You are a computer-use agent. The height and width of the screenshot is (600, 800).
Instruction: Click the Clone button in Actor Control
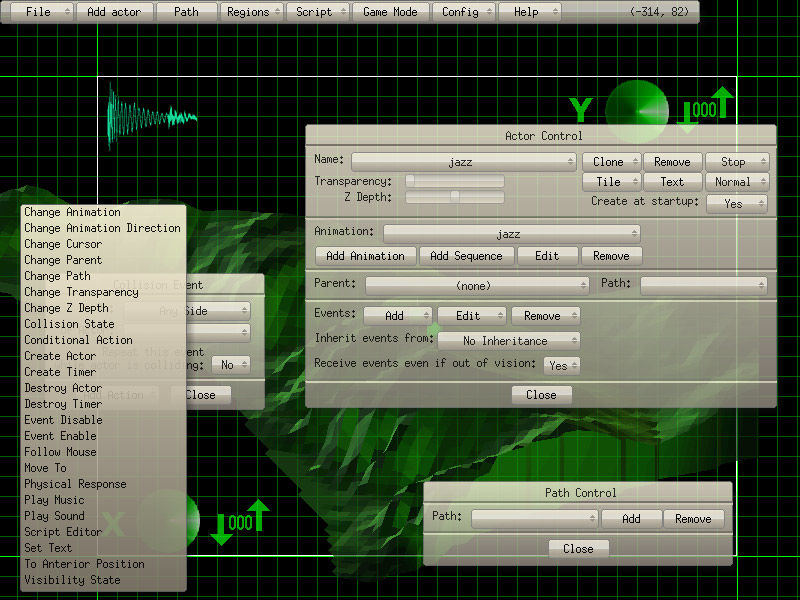coord(610,161)
